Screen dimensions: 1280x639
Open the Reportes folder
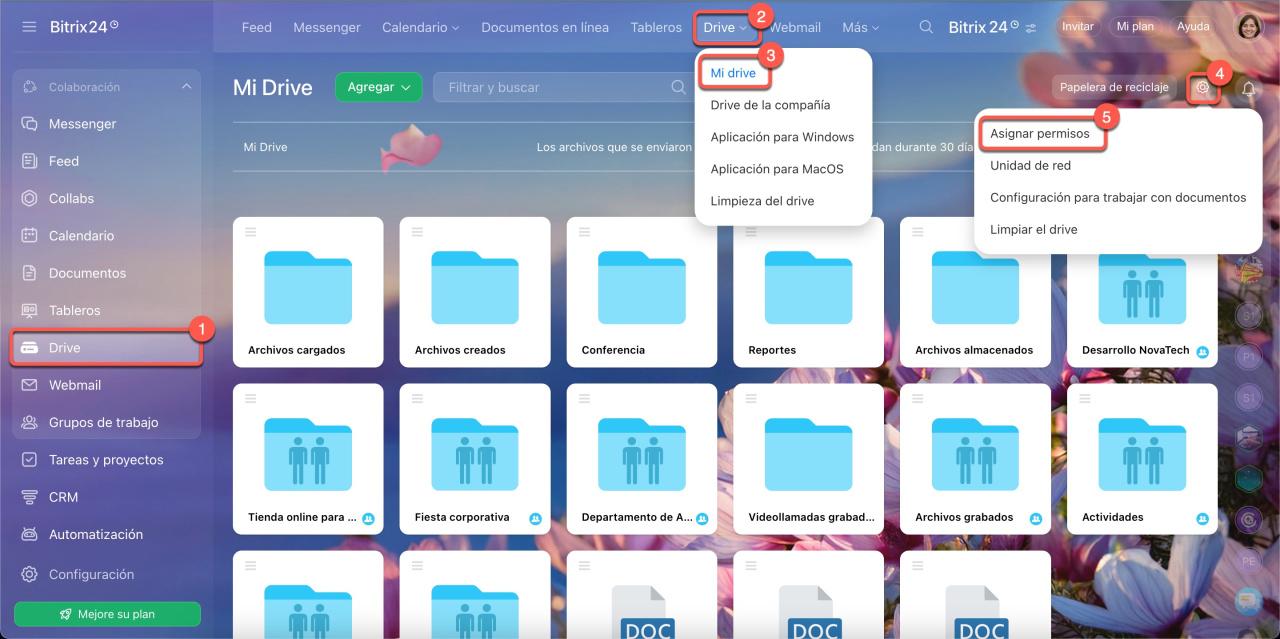pyautogui.click(x=808, y=292)
